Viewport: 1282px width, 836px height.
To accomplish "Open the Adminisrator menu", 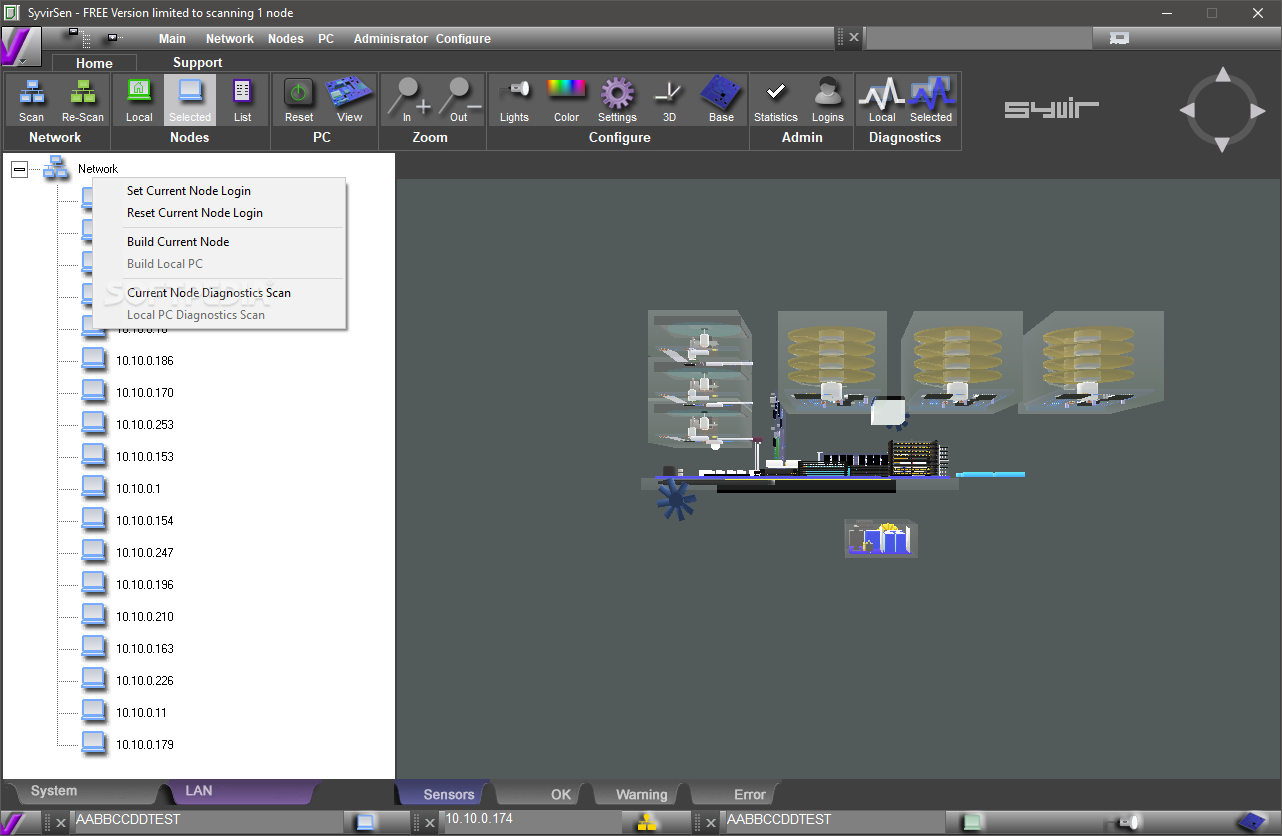I will coord(391,39).
